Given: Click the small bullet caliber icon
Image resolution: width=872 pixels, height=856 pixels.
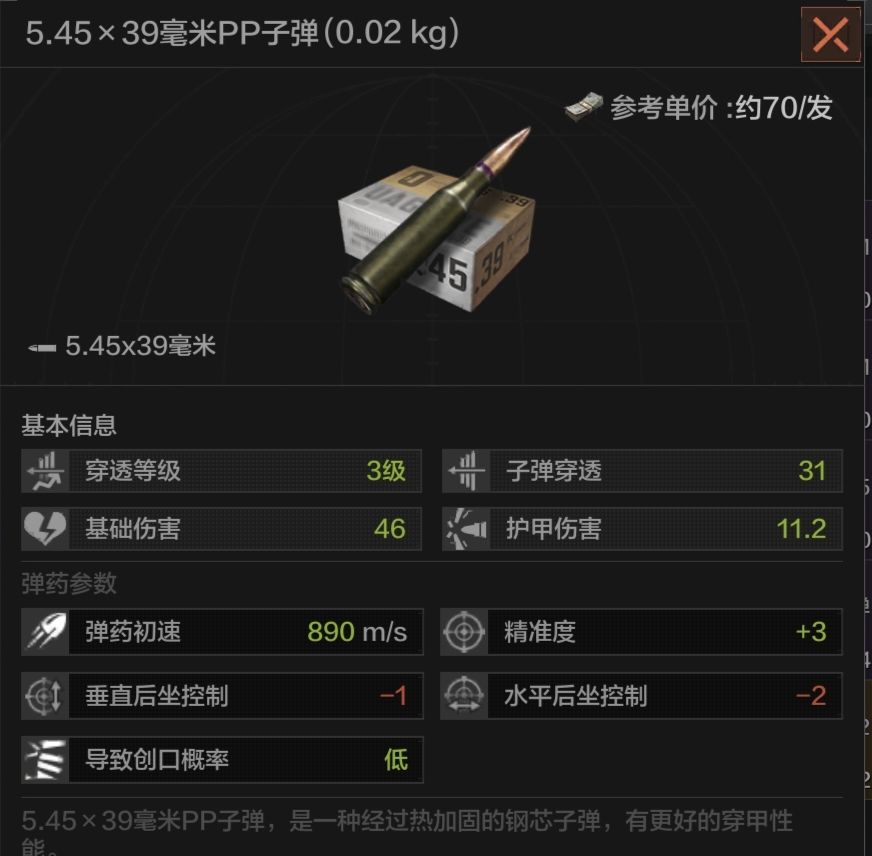Looking at the screenshot, I should click(42, 348).
